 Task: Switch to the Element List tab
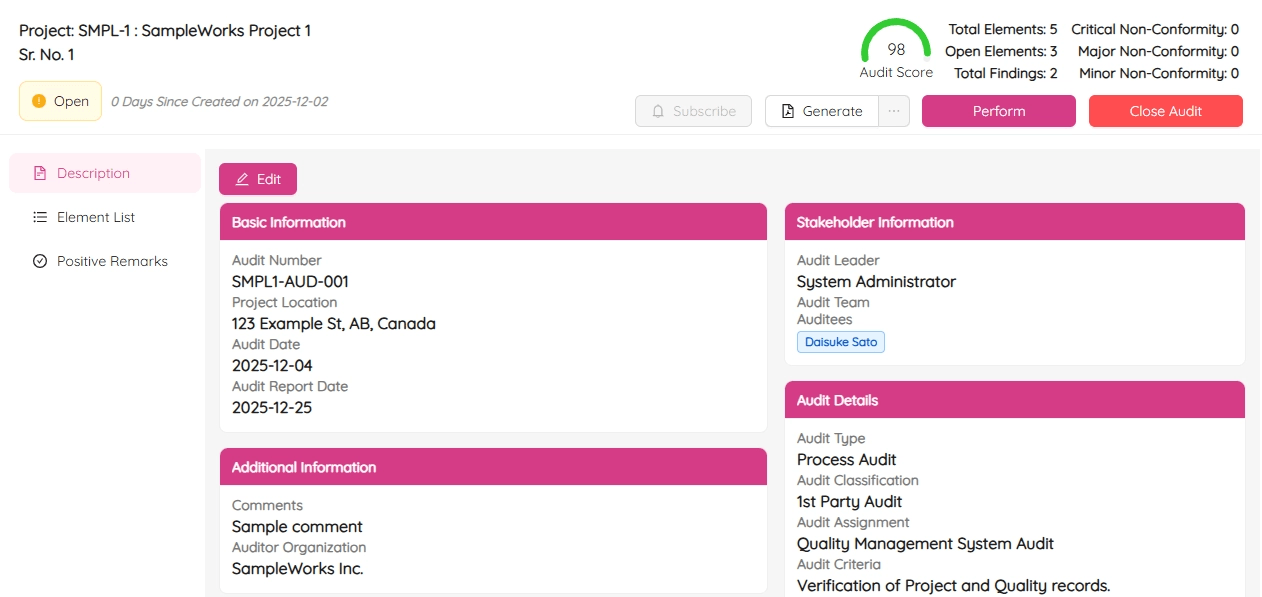pyautogui.click(x=95, y=217)
